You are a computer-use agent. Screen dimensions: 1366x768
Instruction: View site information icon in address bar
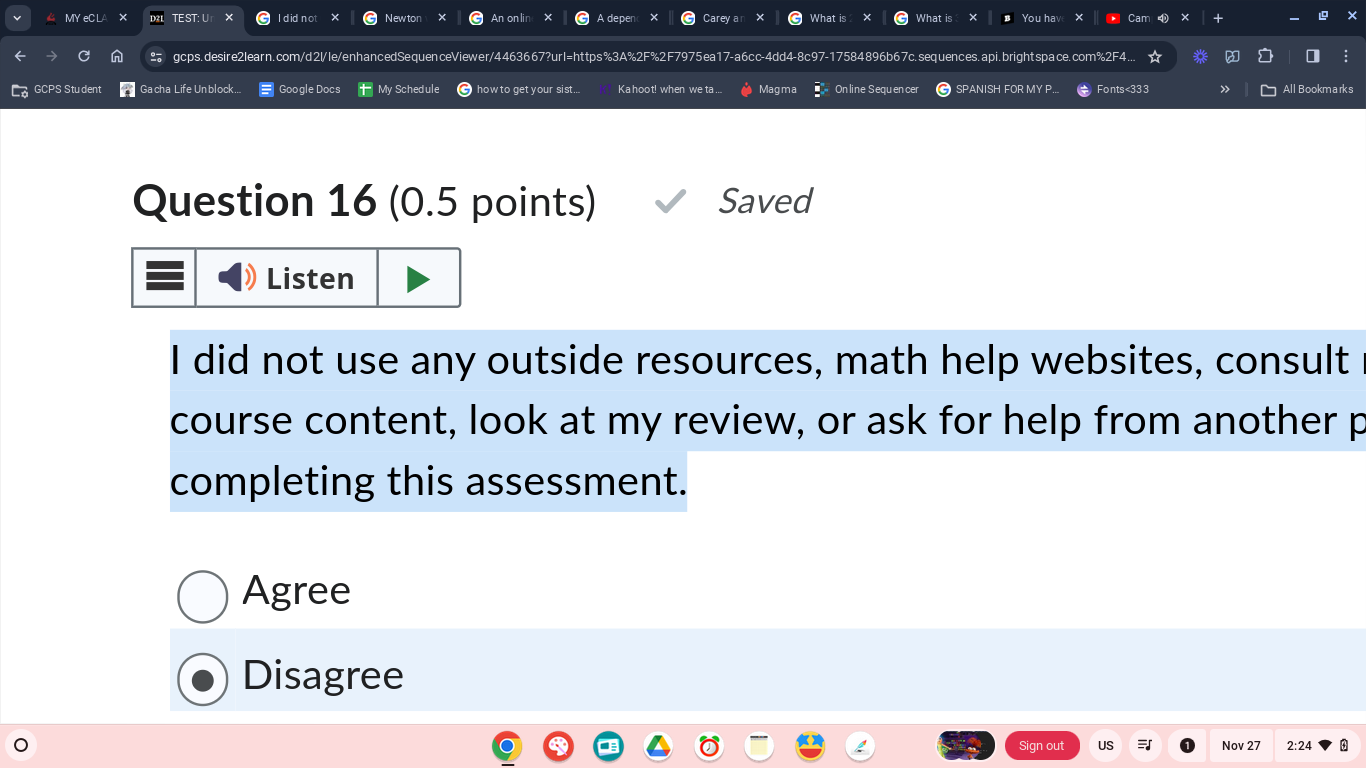(156, 57)
